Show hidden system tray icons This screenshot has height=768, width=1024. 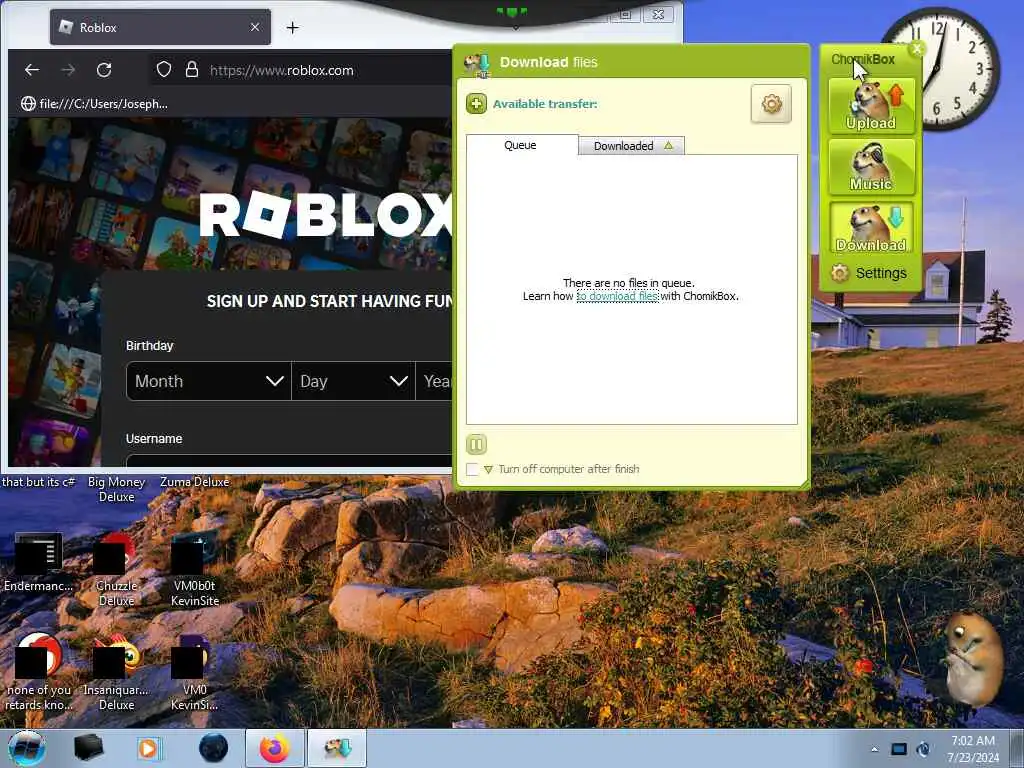(x=874, y=749)
